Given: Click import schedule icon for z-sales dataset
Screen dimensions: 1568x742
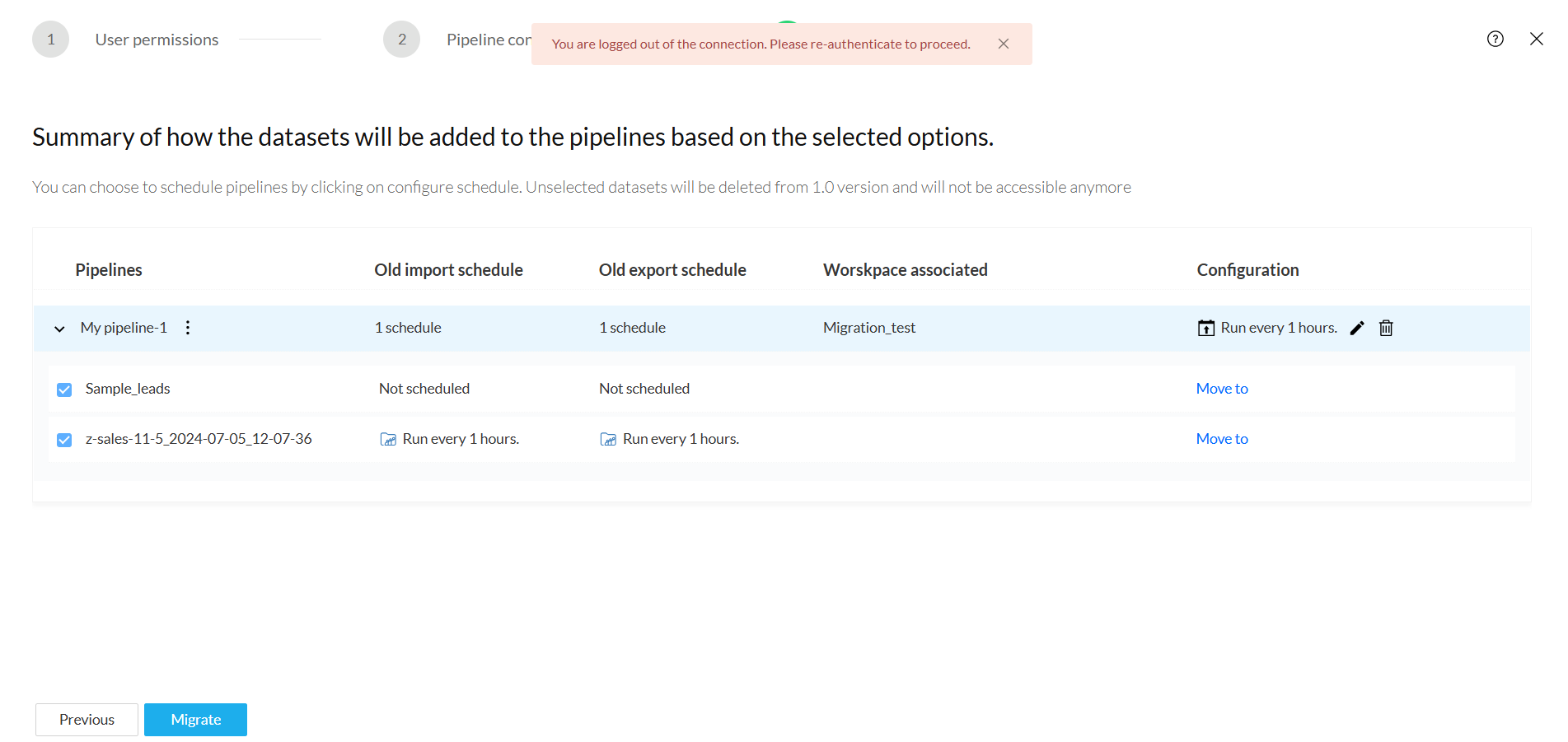Looking at the screenshot, I should (388, 440).
